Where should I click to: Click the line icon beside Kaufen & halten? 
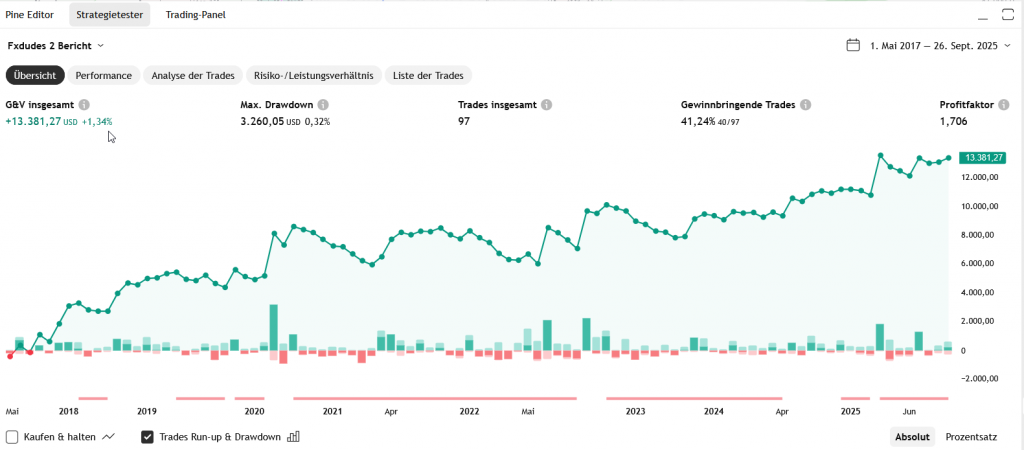109,437
